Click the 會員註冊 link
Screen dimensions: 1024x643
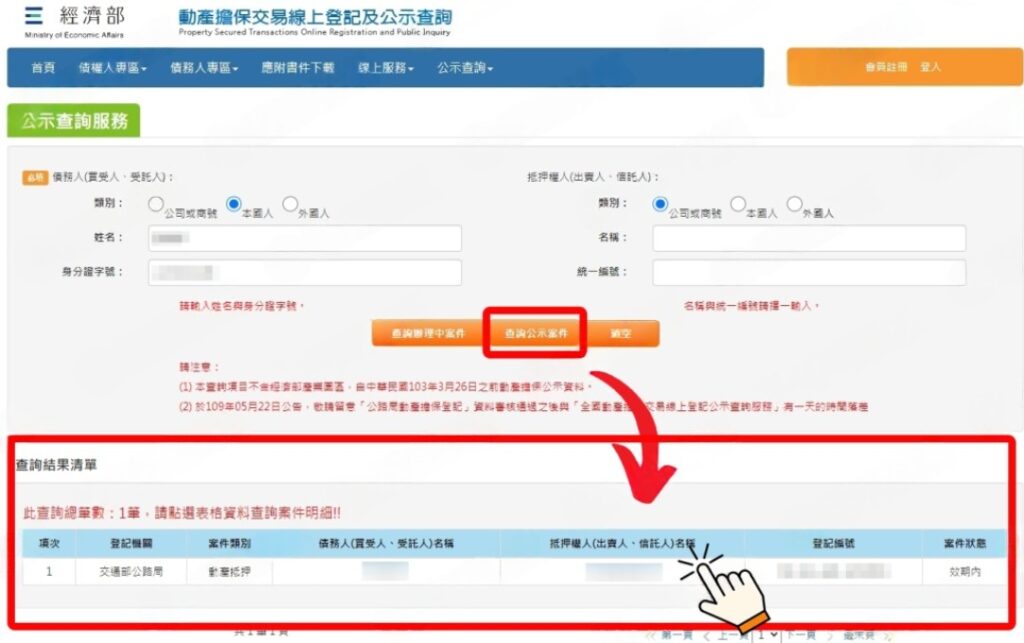tap(886, 67)
